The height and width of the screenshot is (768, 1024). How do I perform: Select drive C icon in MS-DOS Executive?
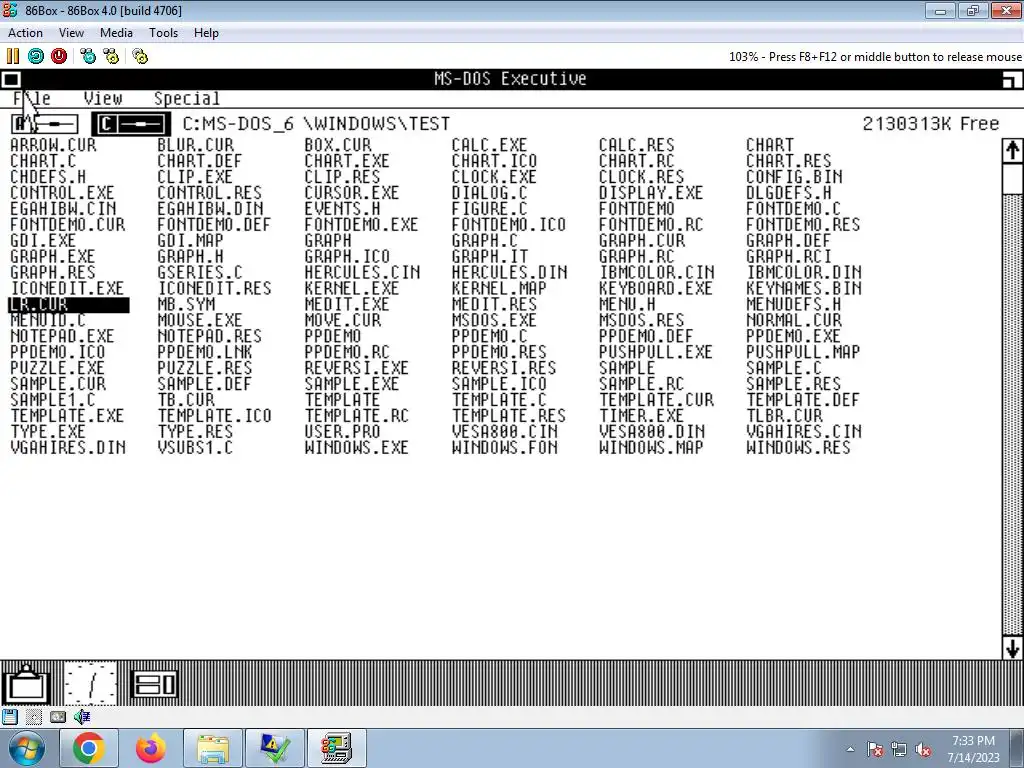(131, 123)
